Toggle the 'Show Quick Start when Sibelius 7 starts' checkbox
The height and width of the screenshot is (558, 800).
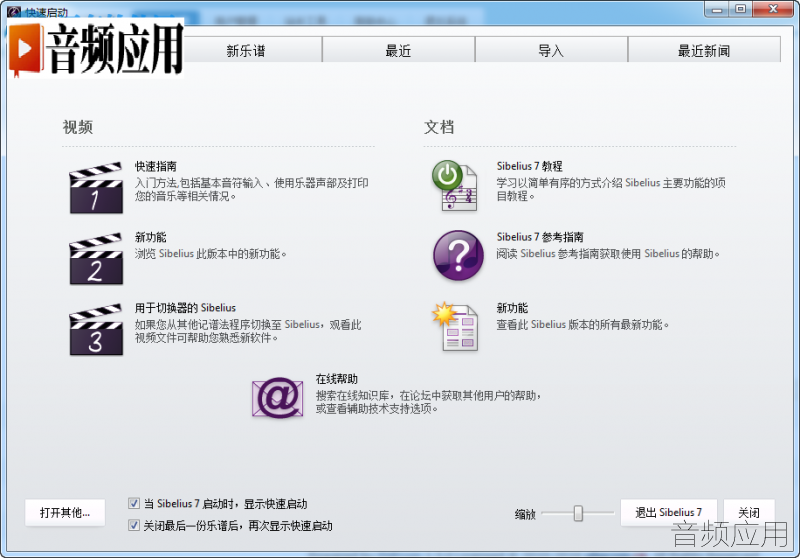click(x=134, y=503)
